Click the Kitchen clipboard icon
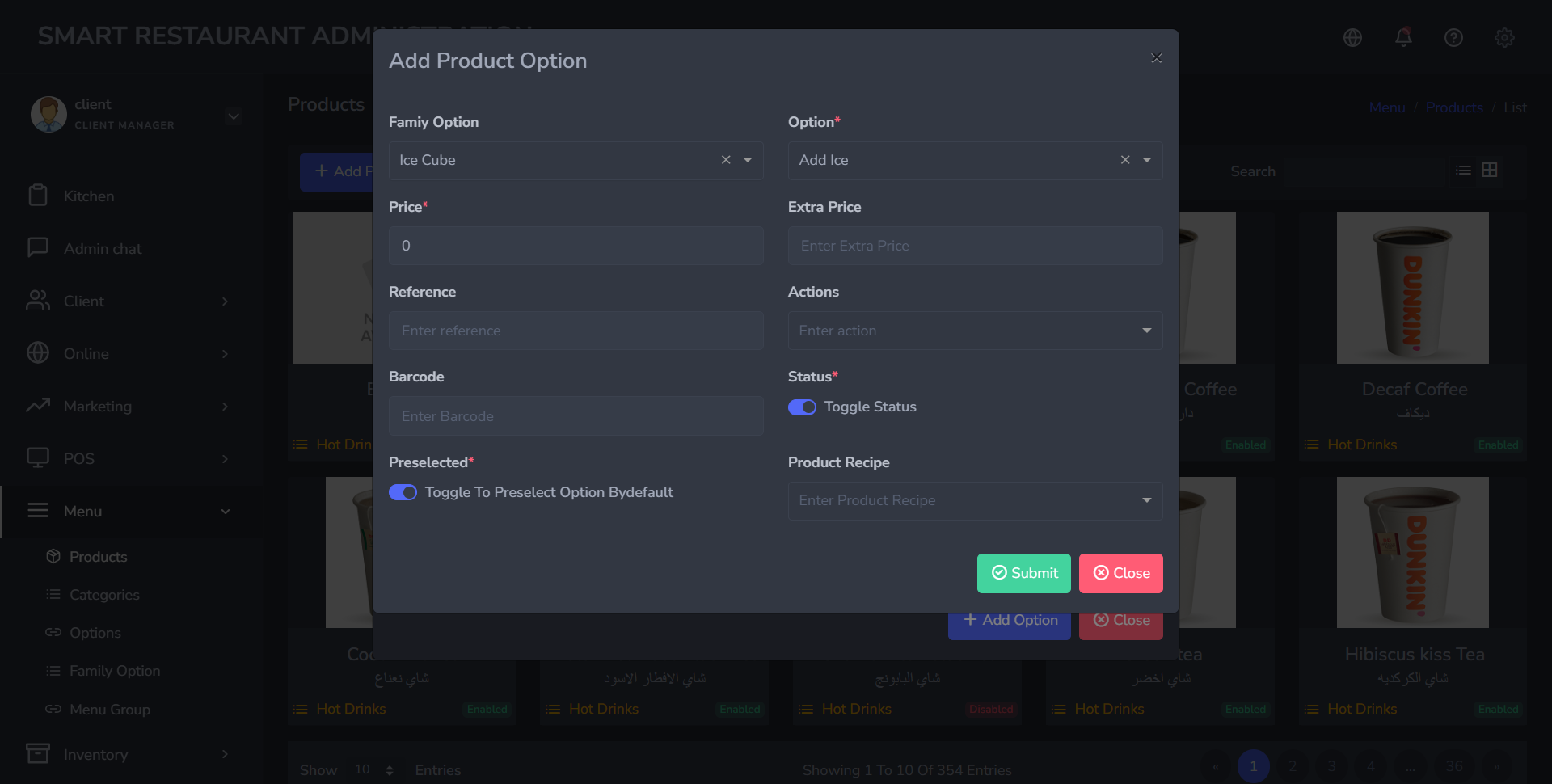 click(x=38, y=195)
